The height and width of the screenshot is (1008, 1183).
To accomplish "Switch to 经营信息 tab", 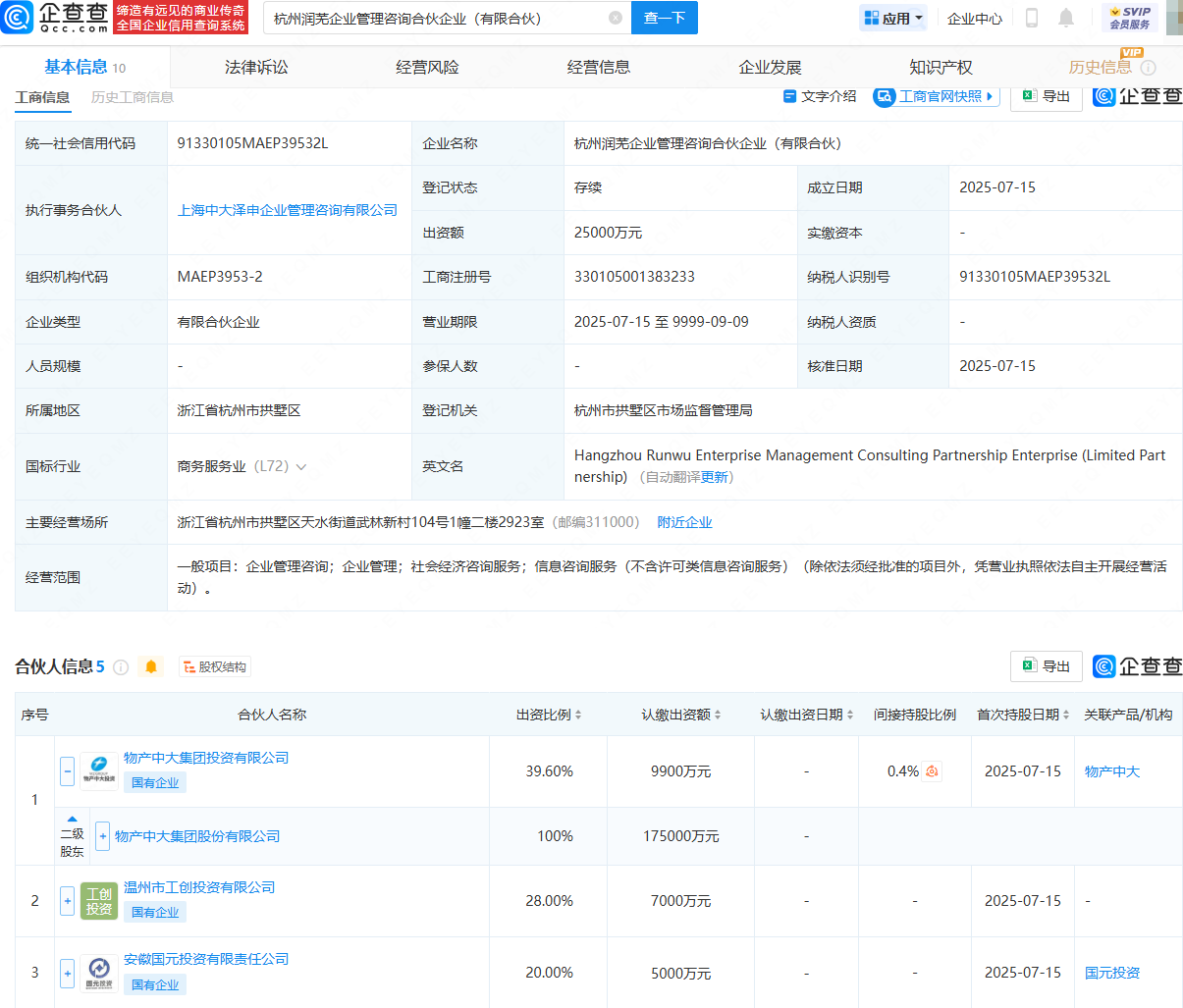I will point(599,67).
